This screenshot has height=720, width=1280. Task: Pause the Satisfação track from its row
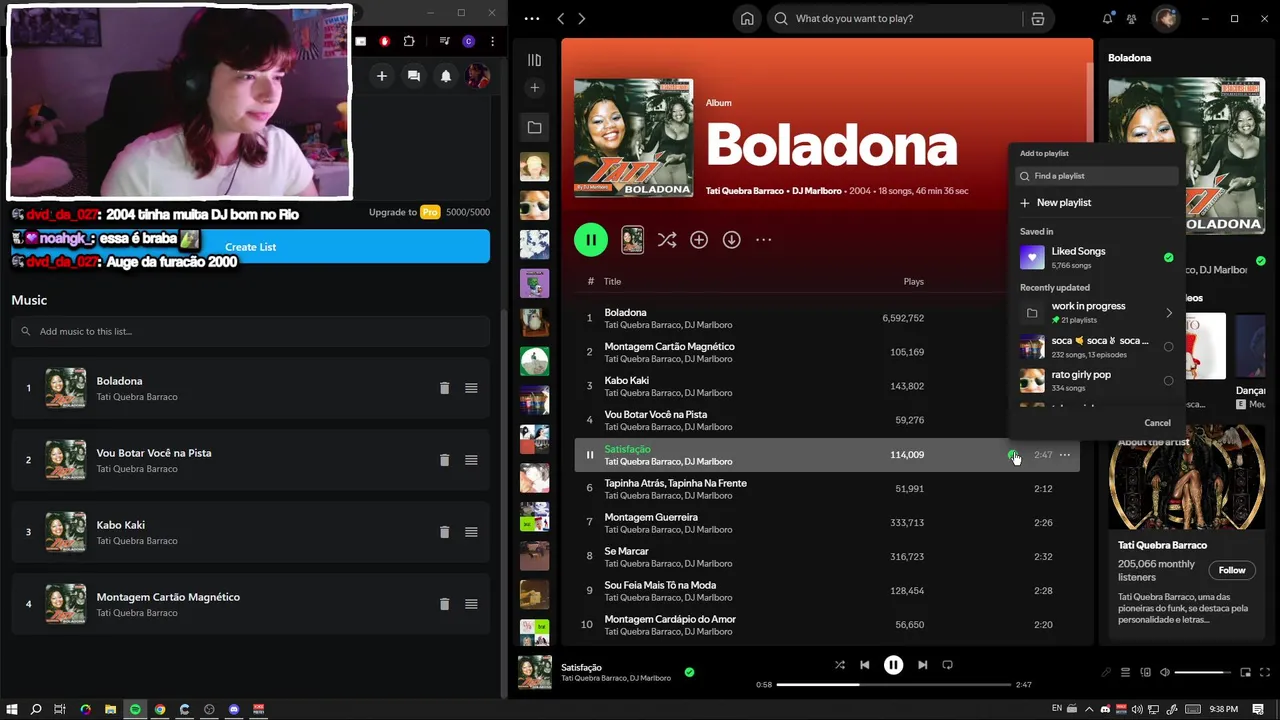pos(589,455)
